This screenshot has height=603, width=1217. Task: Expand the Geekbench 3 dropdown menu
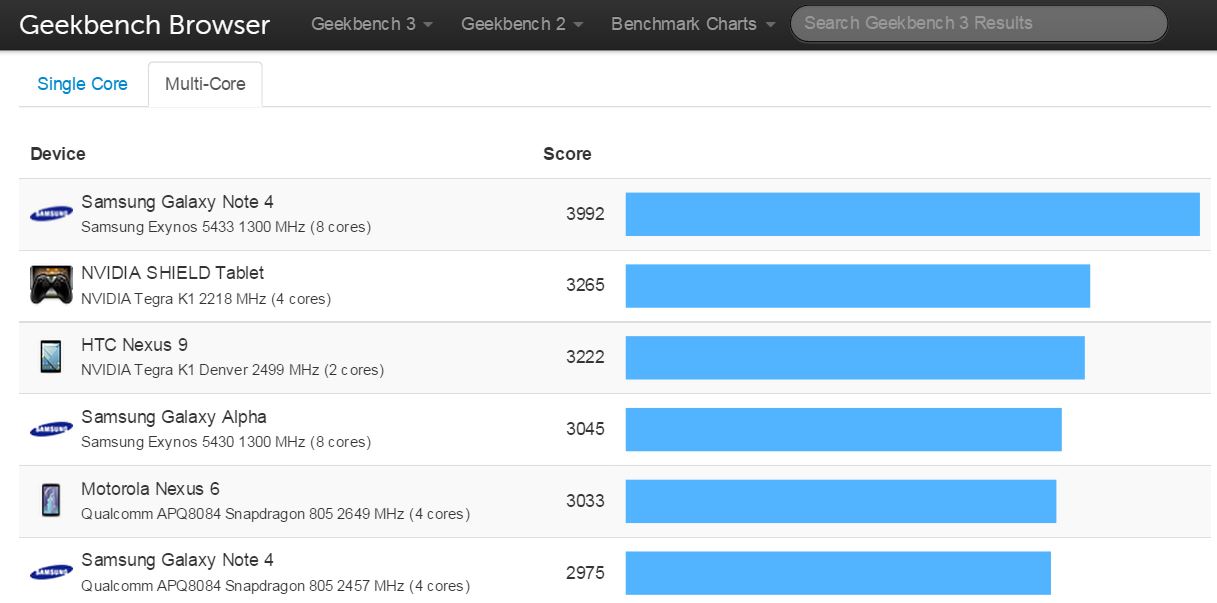click(372, 24)
